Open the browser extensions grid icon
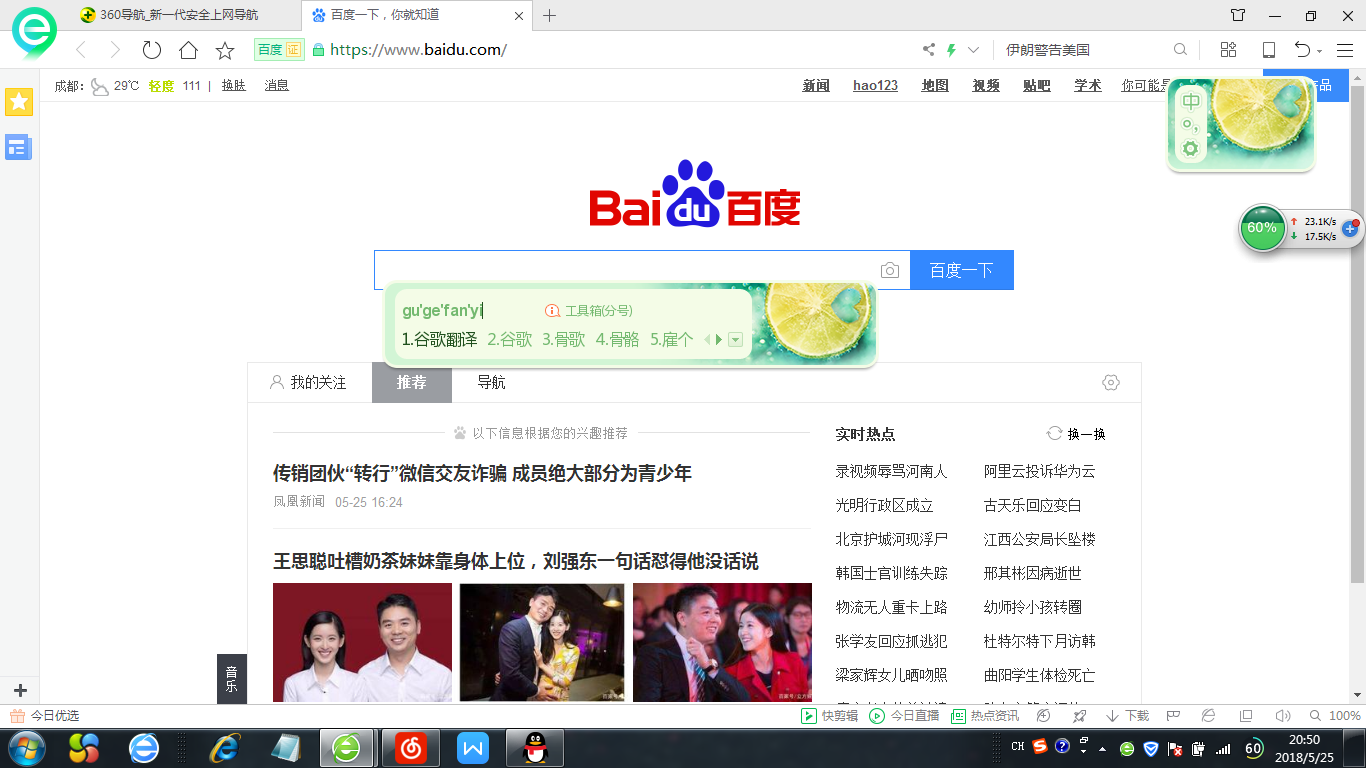 (1228, 48)
